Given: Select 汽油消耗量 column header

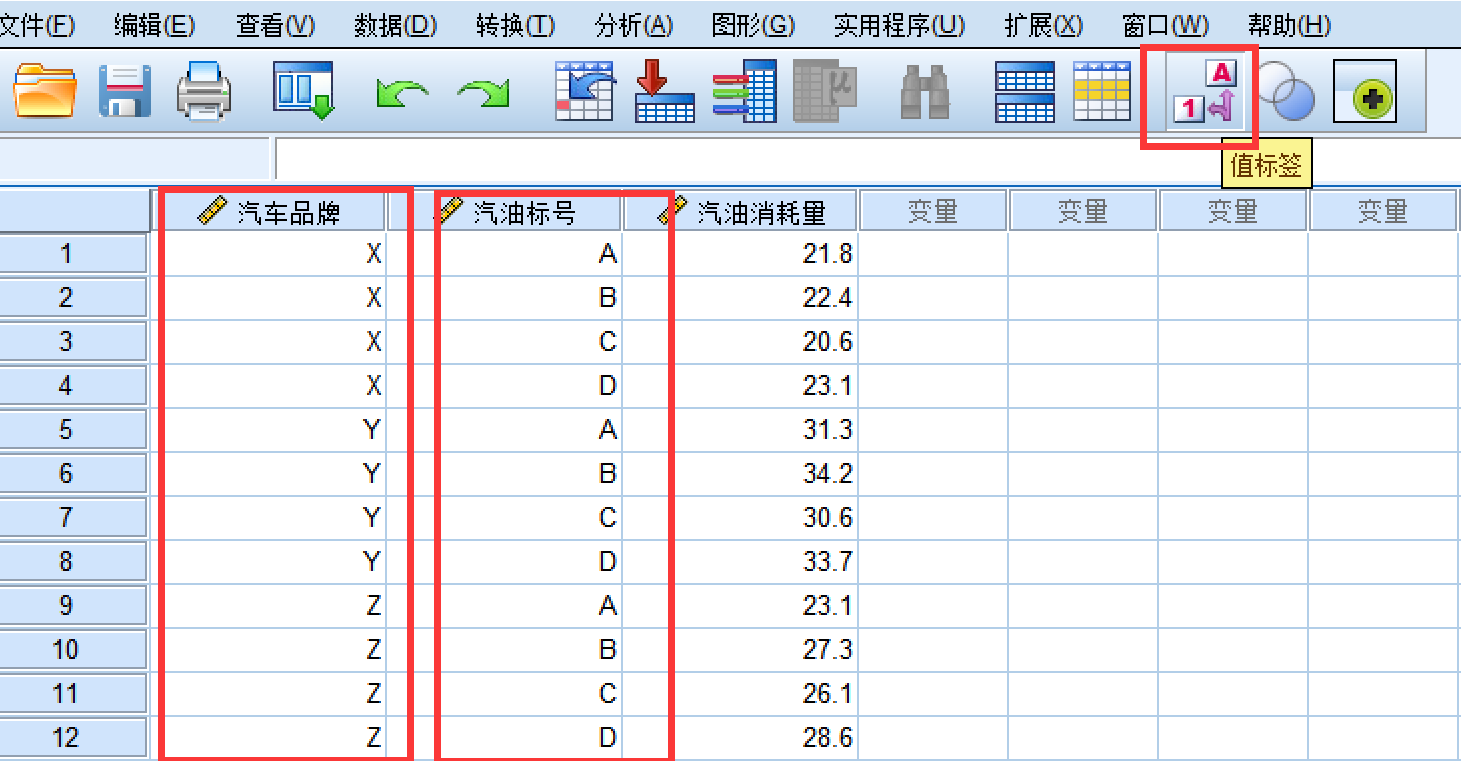Looking at the screenshot, I should [741, 211].
